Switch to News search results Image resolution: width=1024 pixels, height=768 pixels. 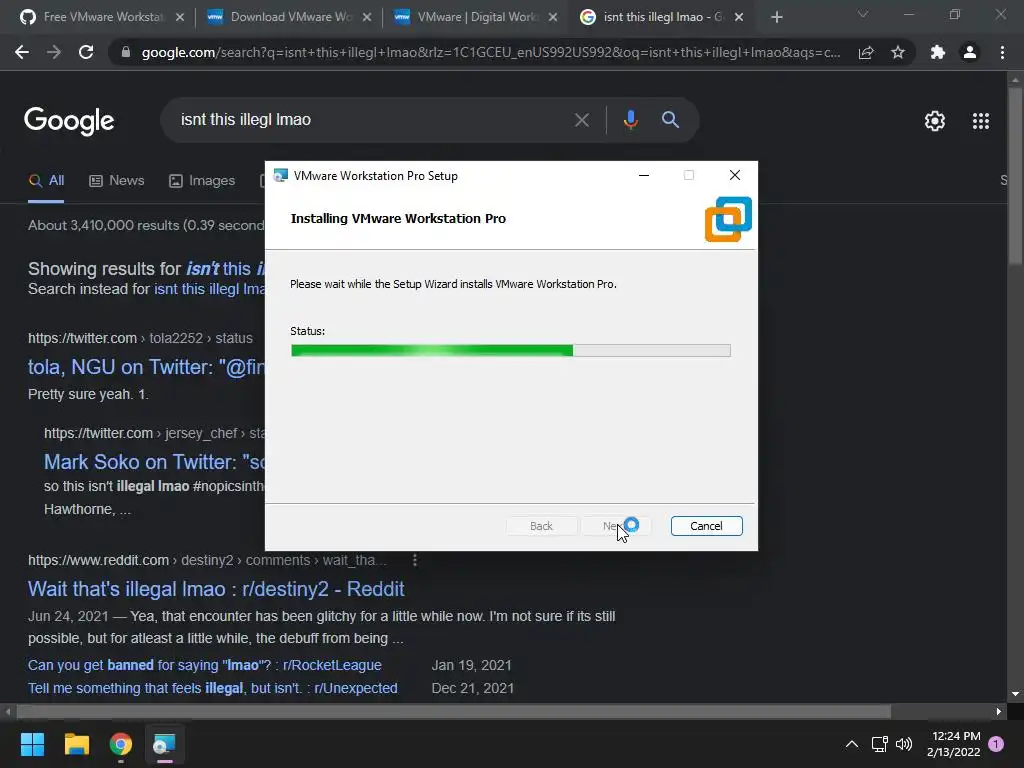point(117,181)
